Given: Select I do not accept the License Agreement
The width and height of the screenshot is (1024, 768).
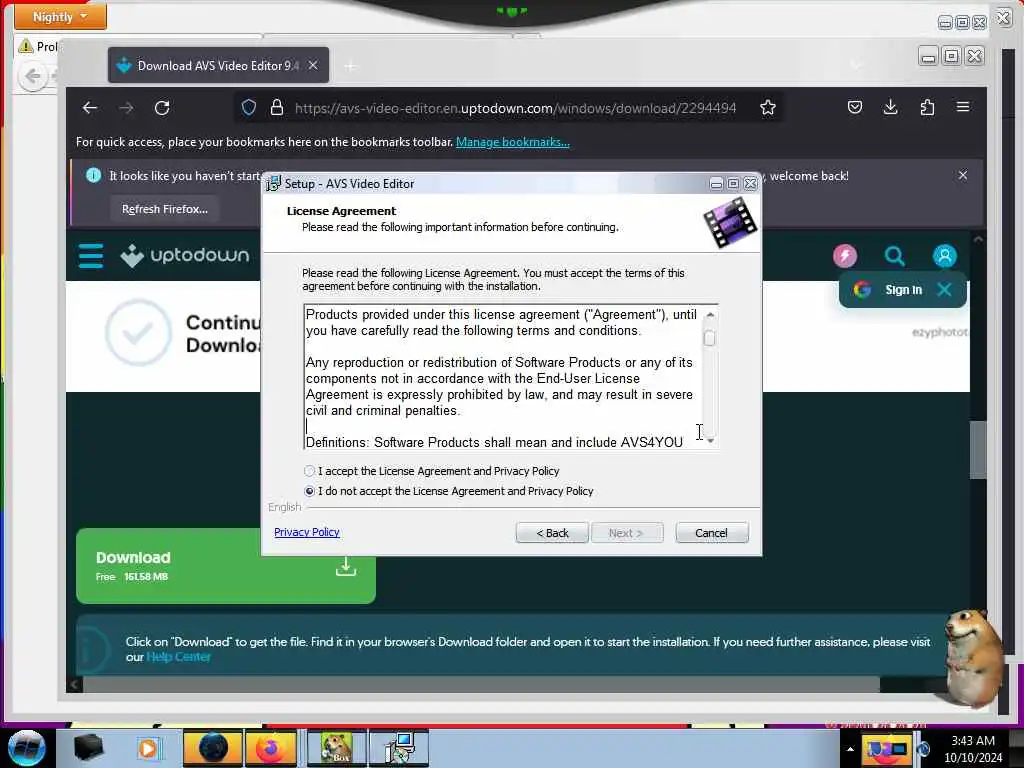Looking at the screenshot, I should click(x=310, y=491).
